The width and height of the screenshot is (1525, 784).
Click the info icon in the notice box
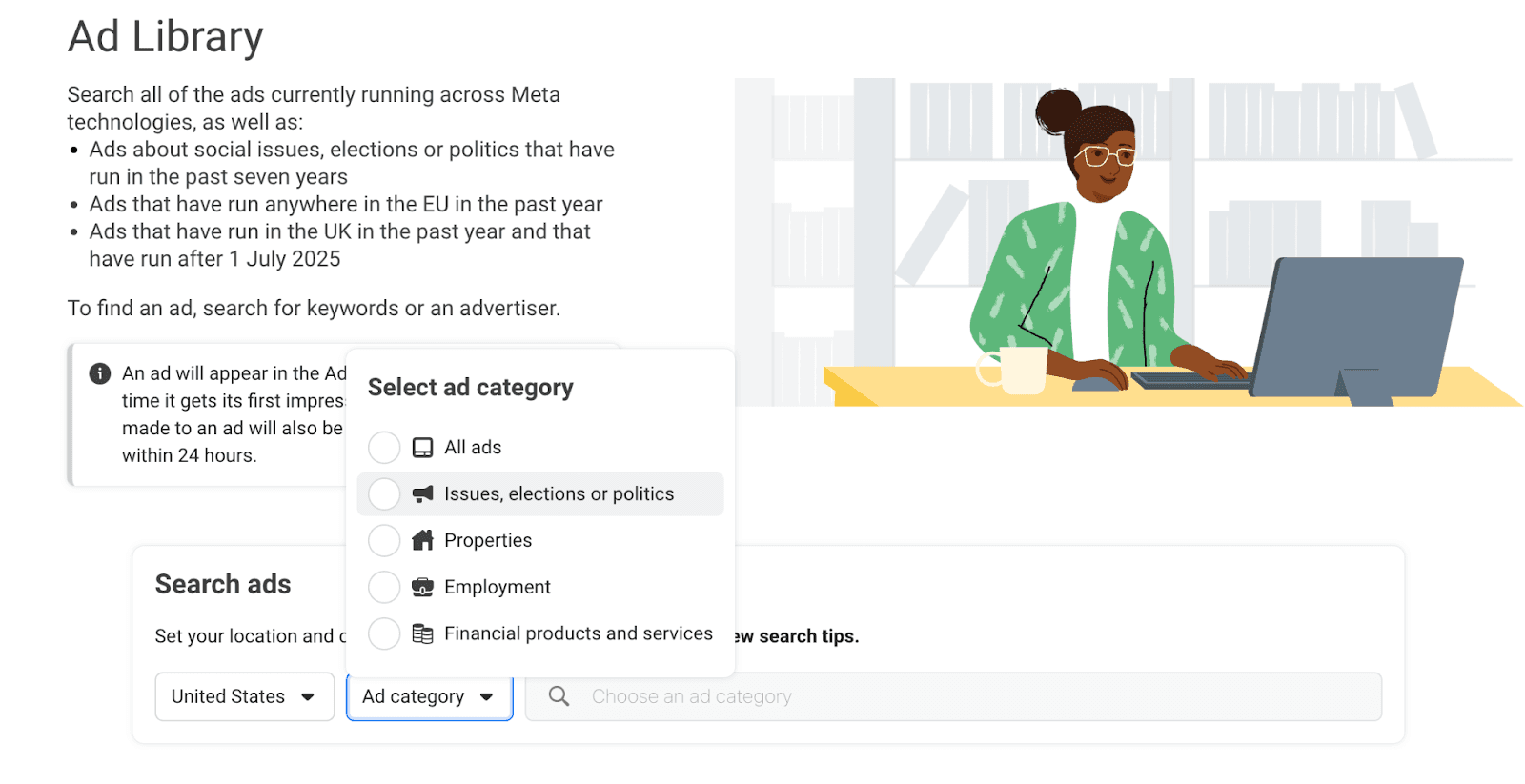tap(99, 373)
